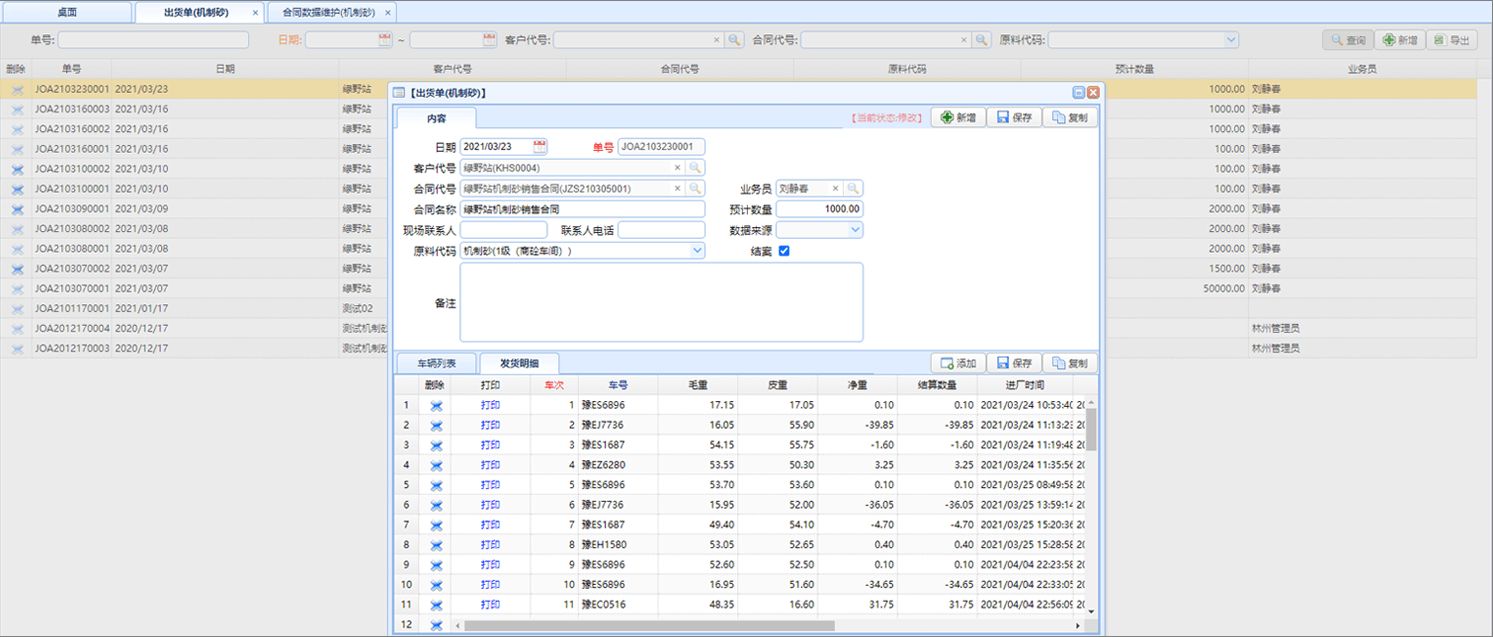The height and width of the screenshot is (637, 1493).
Task: Click the 导出 button
Action: pos(1452,40)
